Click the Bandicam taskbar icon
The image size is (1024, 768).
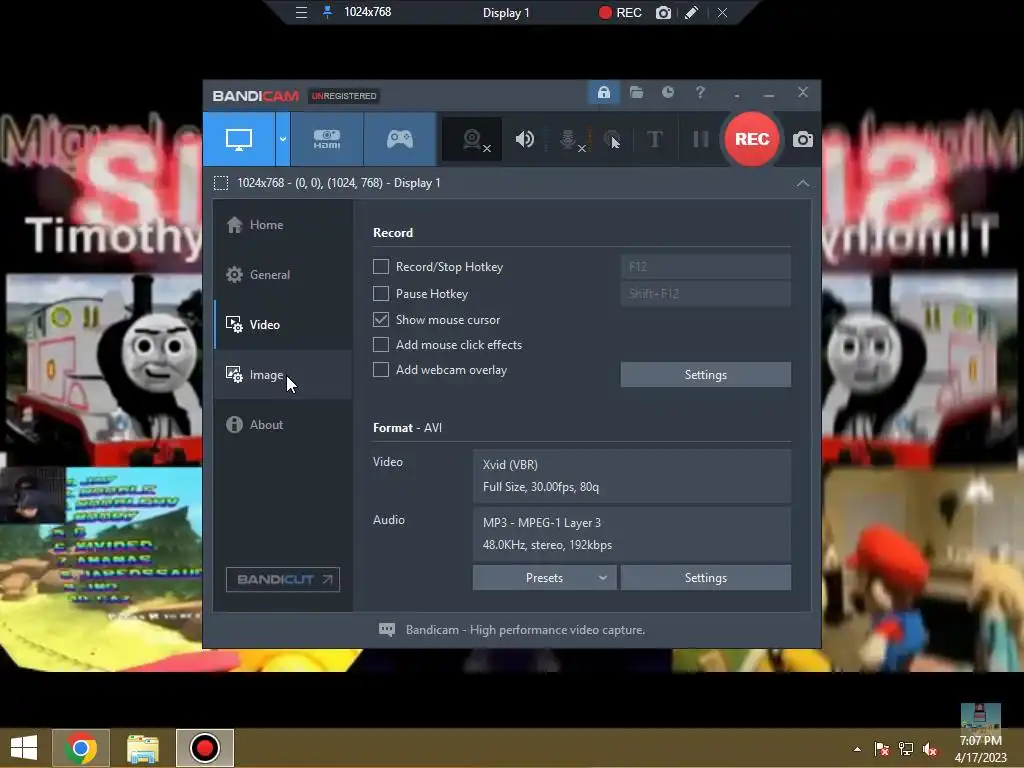coord(204,748)
